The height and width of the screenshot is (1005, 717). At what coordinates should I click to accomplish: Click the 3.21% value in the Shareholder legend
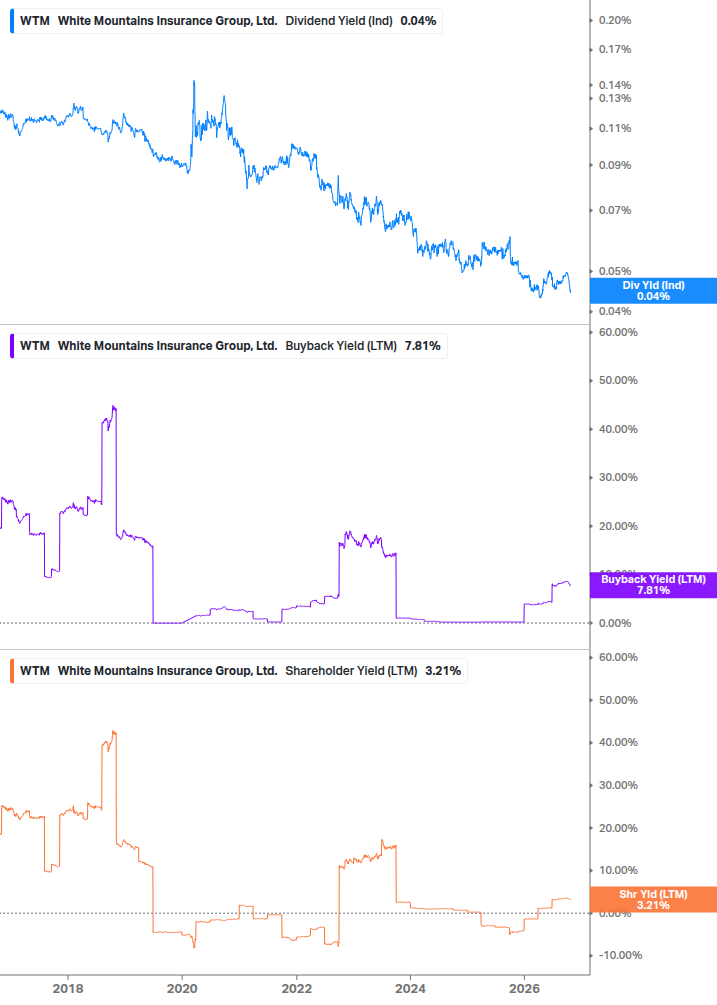pyautogui.click(x=443, y=671)
